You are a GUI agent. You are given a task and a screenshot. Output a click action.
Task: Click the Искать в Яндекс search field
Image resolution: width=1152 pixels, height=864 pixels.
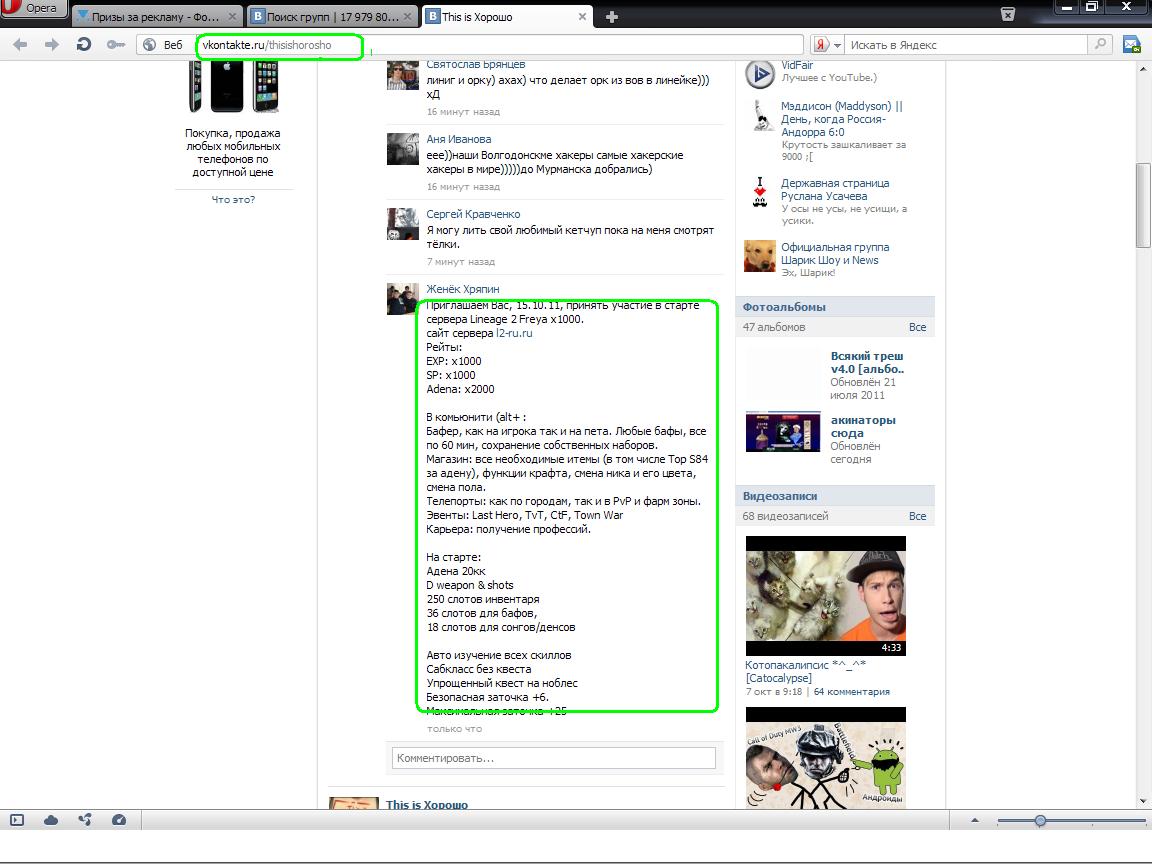coord(965,45)
